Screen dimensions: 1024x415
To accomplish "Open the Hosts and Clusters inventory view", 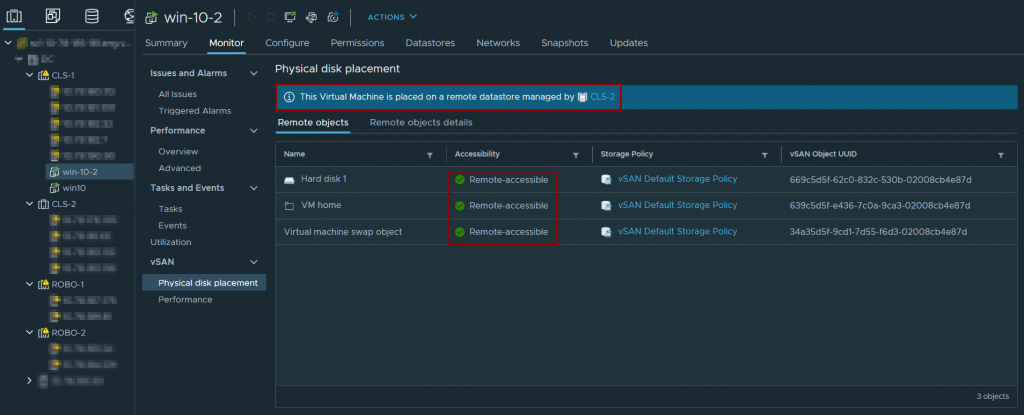I will [15, 16].
